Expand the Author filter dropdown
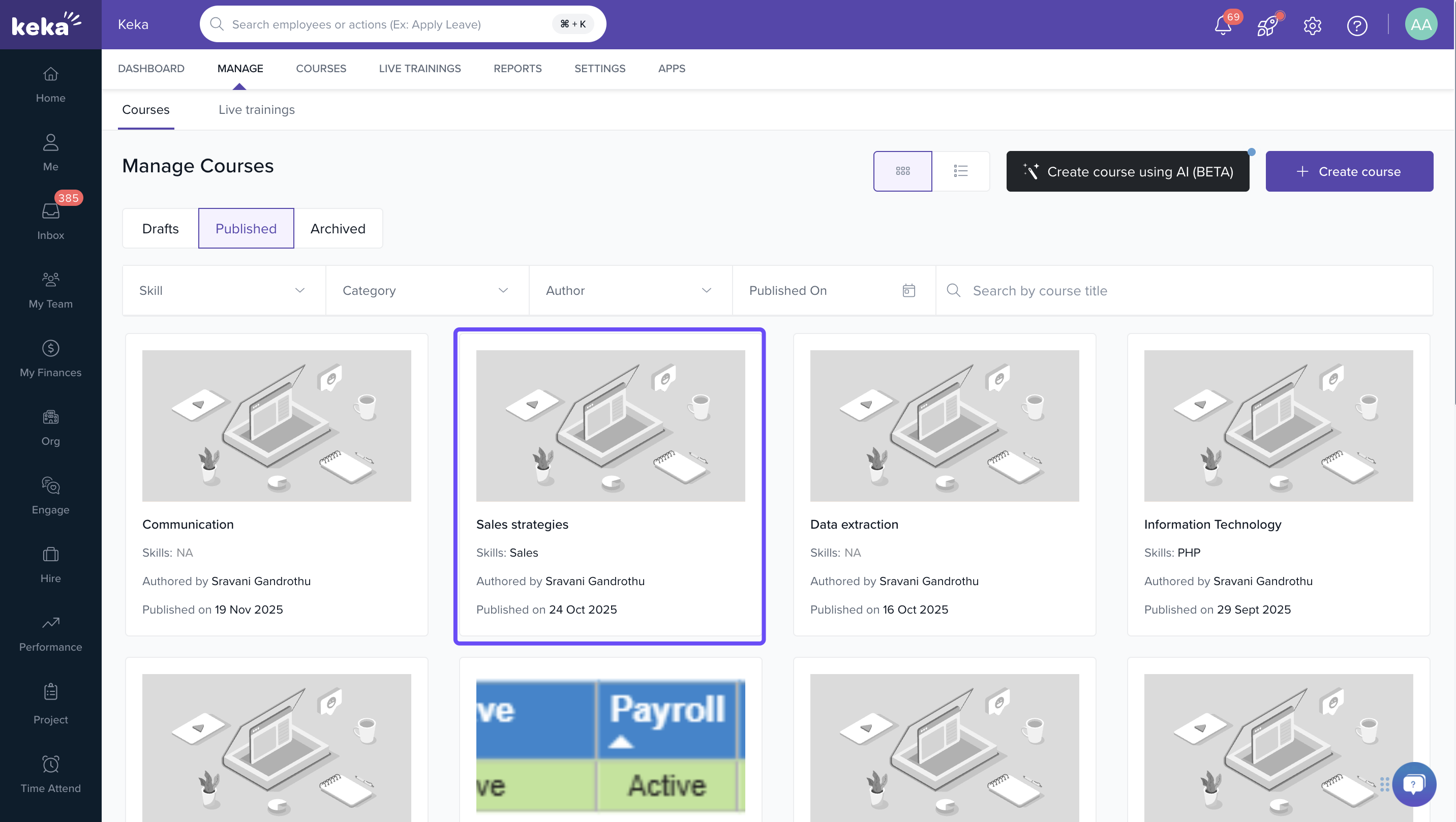 [x=630, y=291]
